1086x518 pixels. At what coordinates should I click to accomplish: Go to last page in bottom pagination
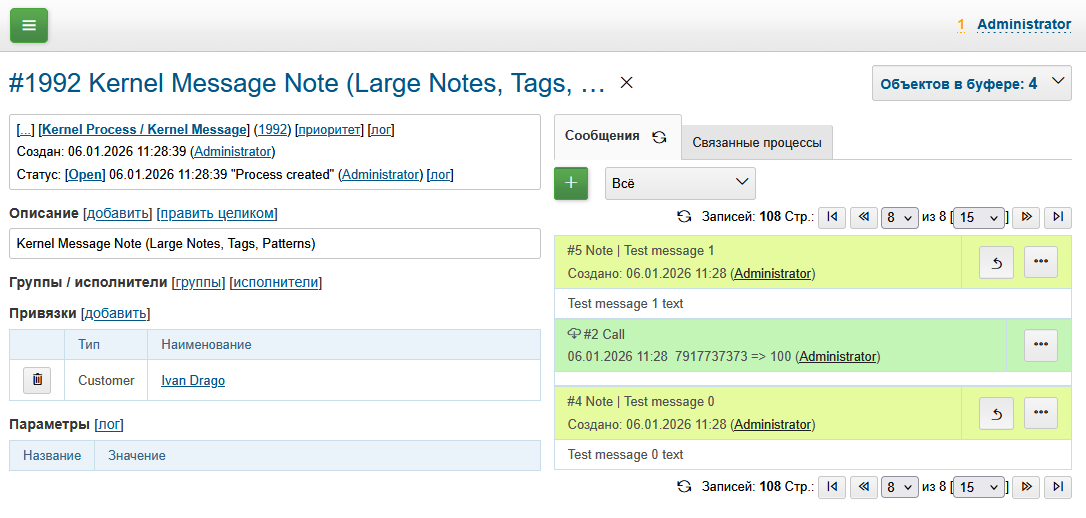coord(1058,487)
